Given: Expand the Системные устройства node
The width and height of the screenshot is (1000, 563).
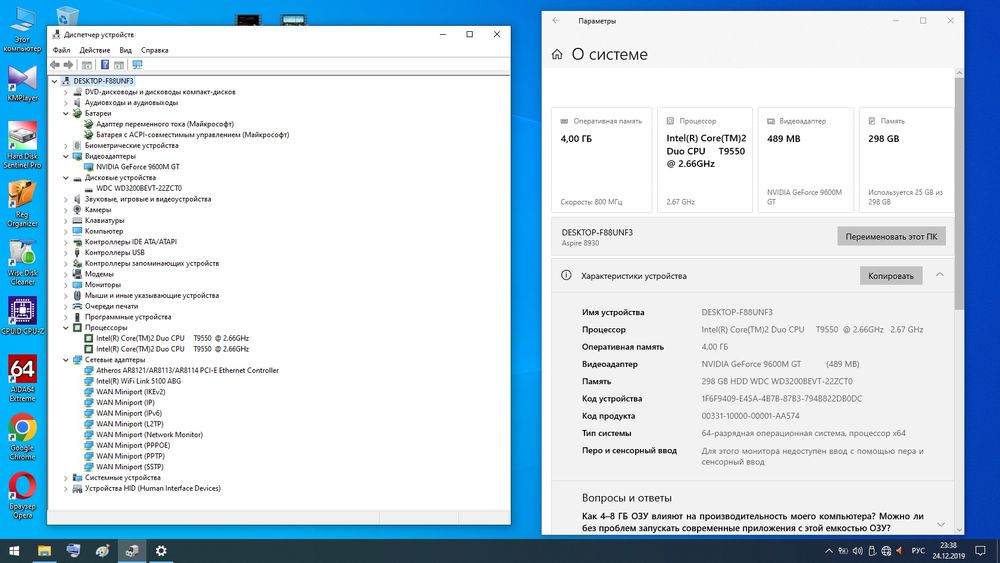Looking at the screenshot, I should pyautogui.click(x=66, y=478).
